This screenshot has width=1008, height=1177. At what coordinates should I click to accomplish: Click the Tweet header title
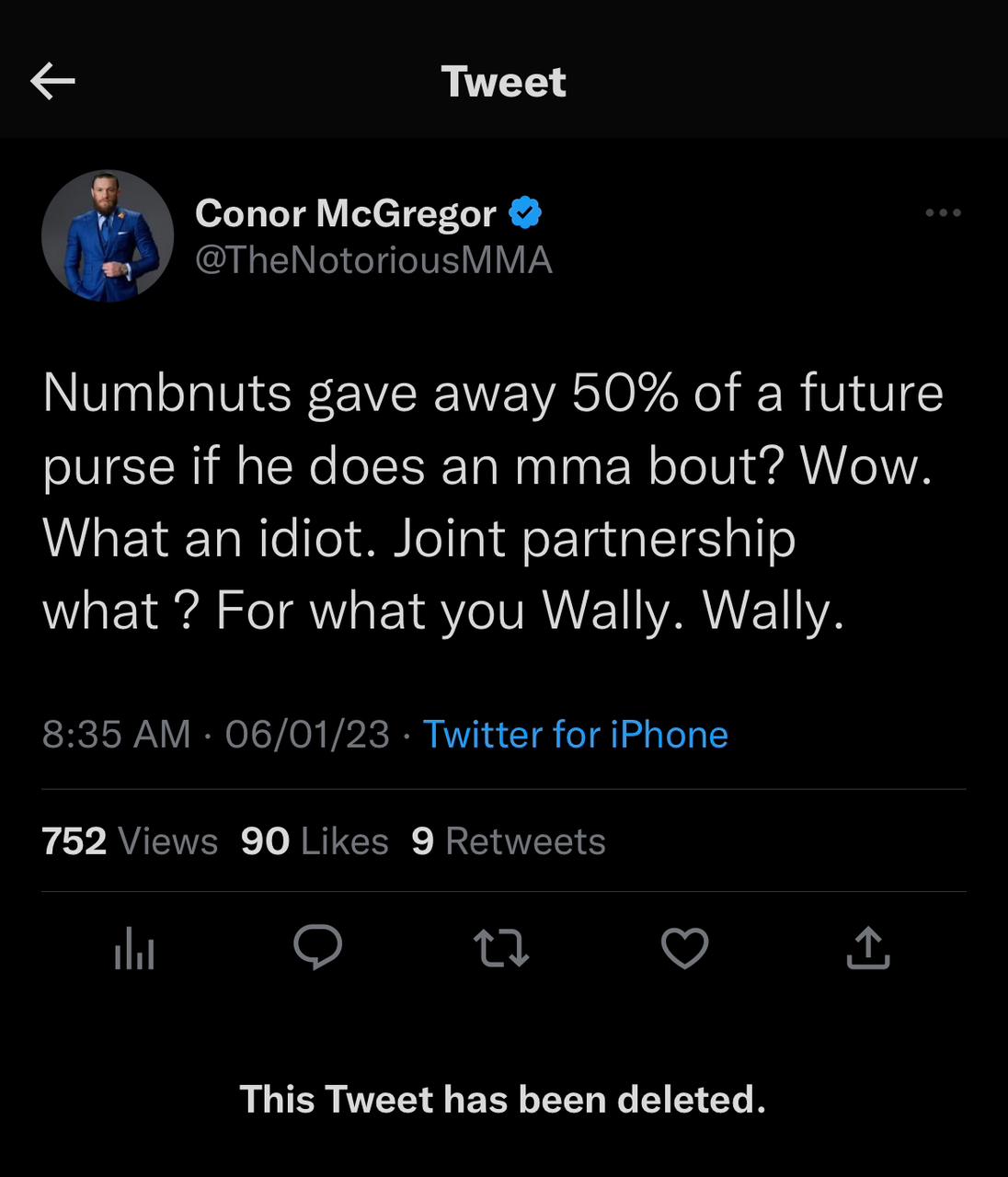click(x=503, y=82)
